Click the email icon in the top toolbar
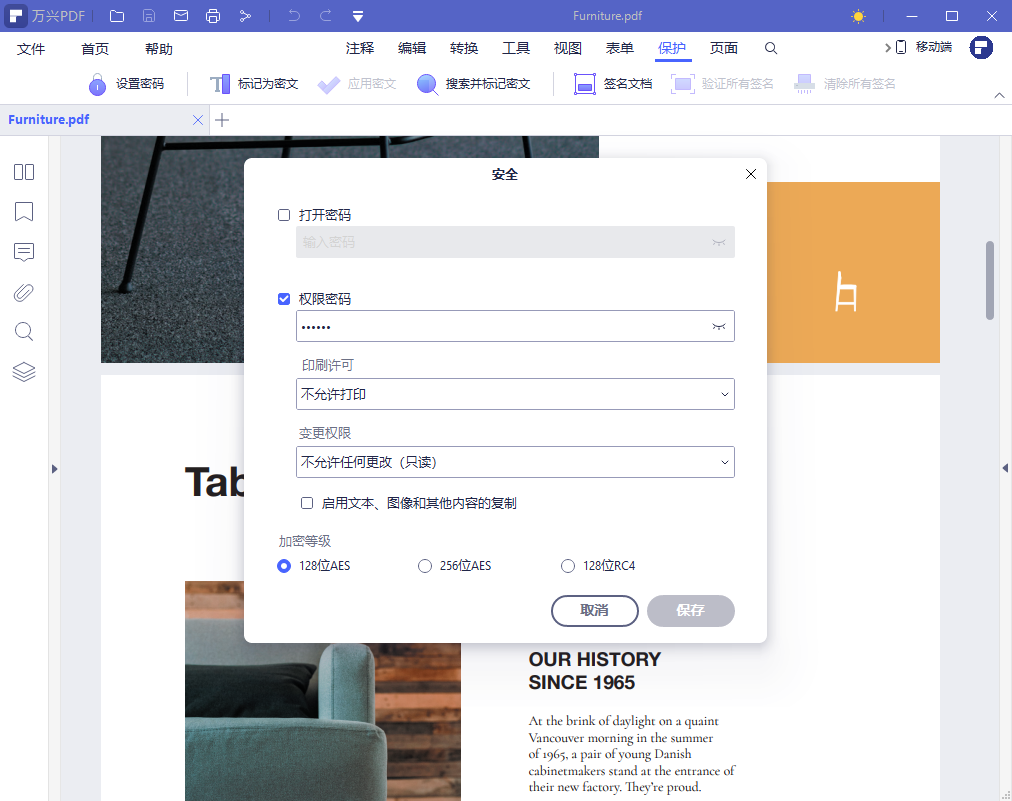This screenshot has width=1012, height=801. (181, 16)
